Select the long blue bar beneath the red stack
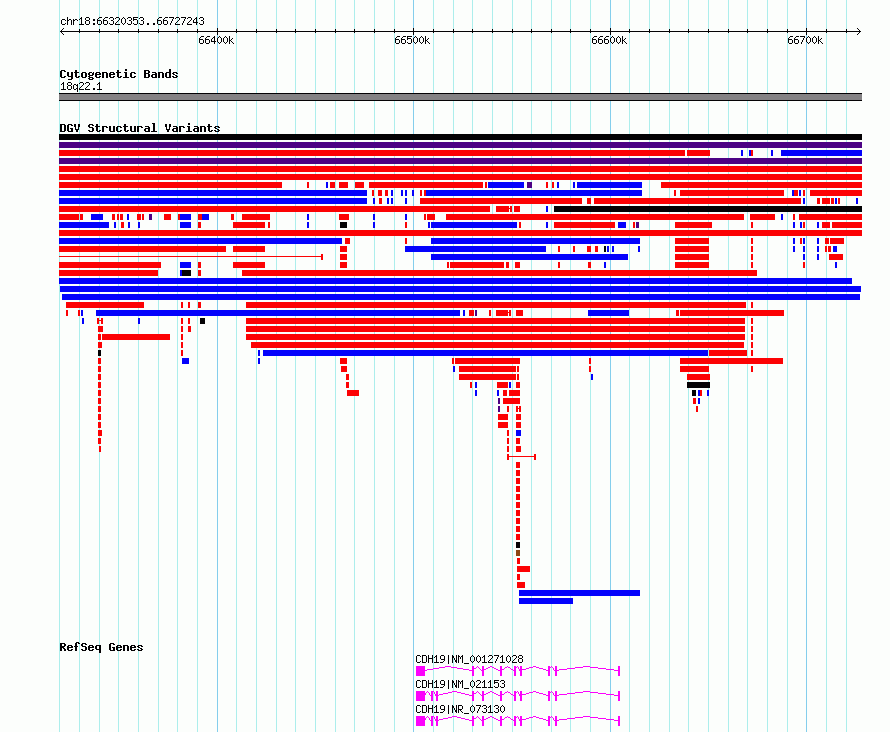 coord(485,353)
